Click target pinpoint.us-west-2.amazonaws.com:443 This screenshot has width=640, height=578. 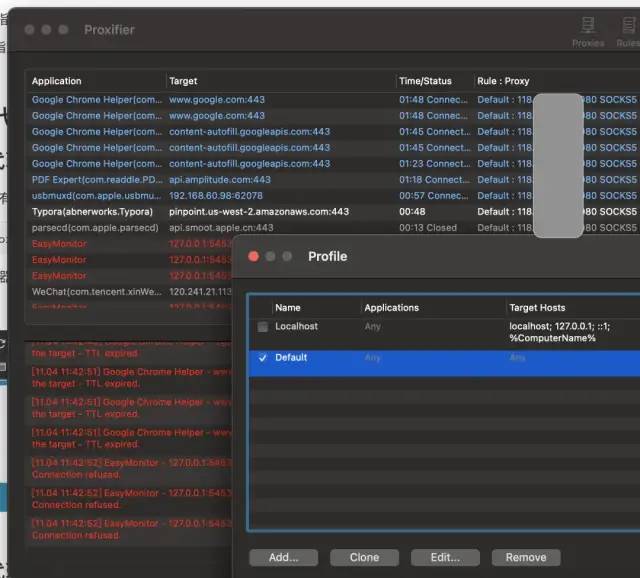259,211
